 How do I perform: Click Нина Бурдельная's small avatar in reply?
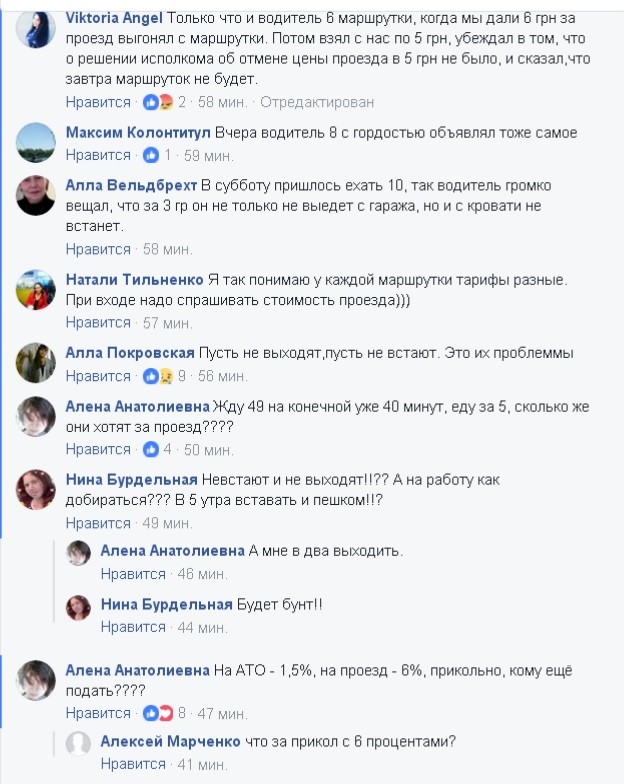[x=78, y=608]
